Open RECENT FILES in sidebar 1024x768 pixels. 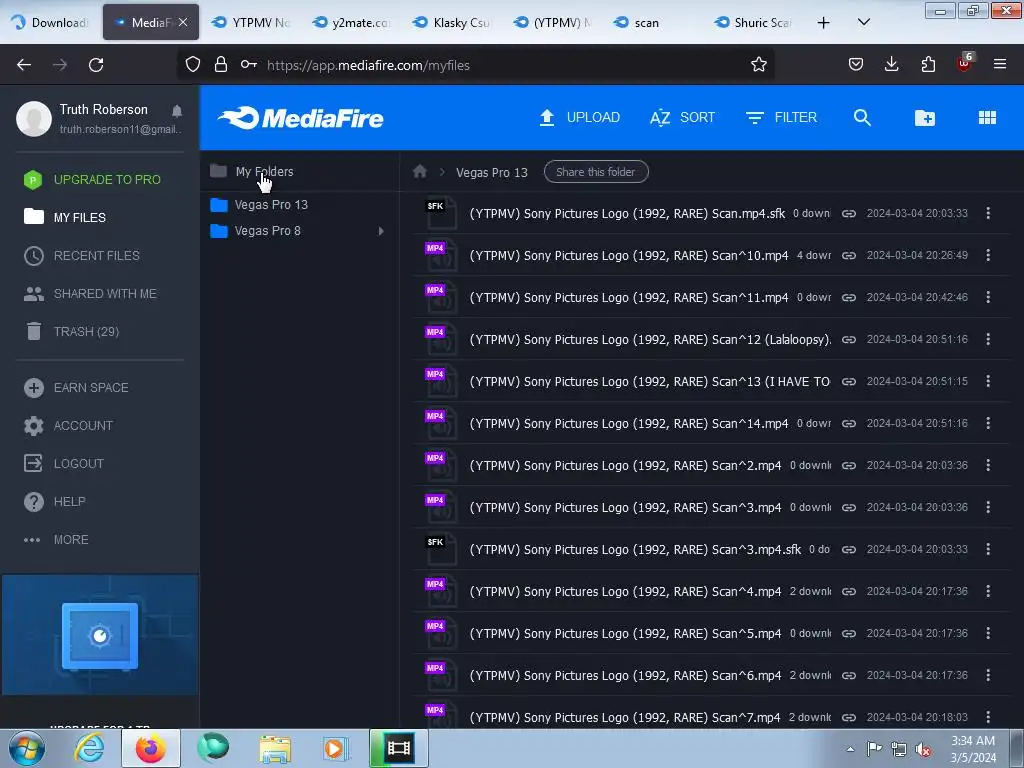tap(82, 255)
